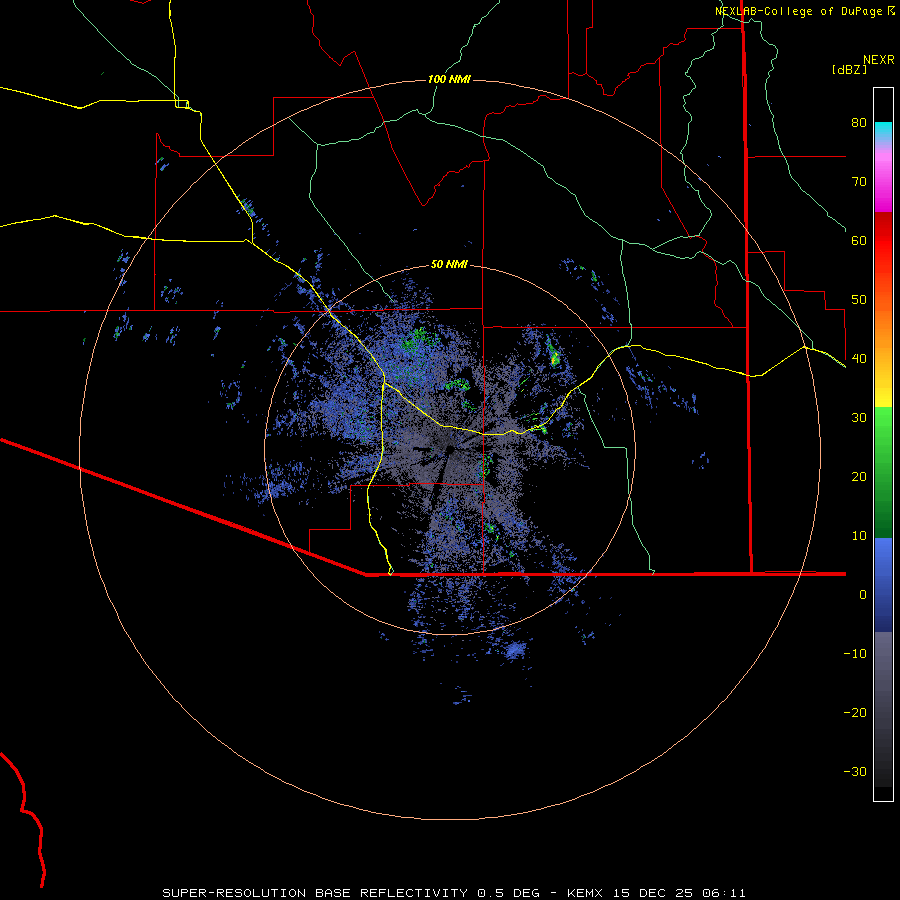Click the -10 dBZ scale value
Image resolution: width=900 pixels, height=900 pixels.
(x=855, y=654)
